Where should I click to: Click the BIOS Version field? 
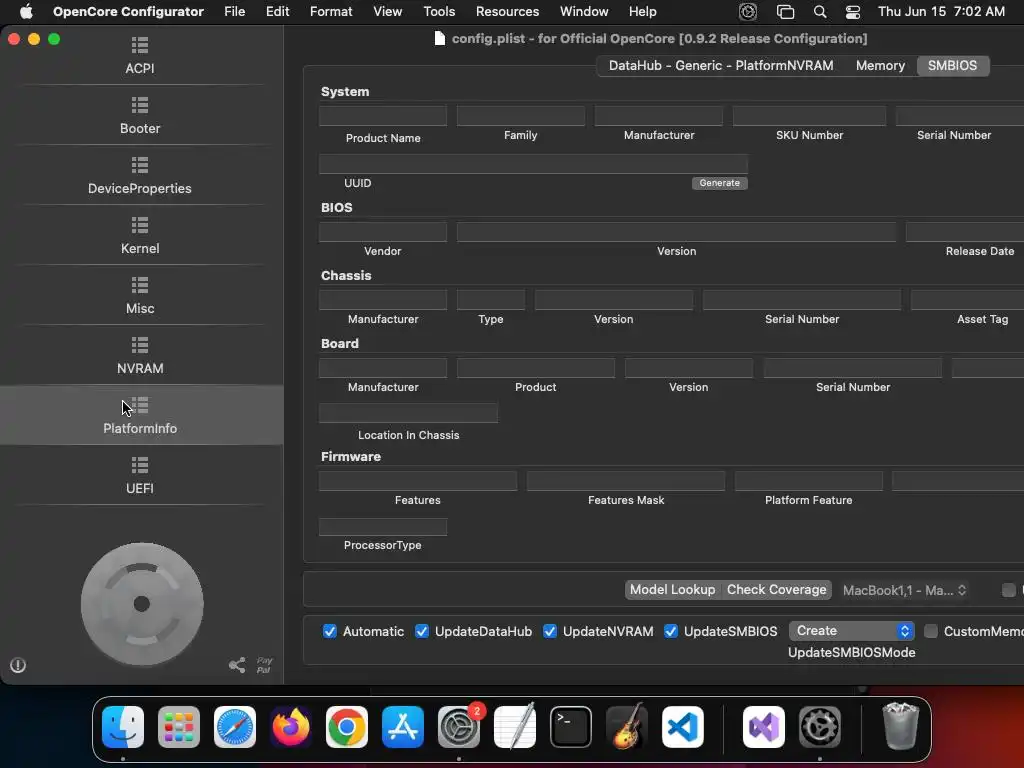point(676,231)
